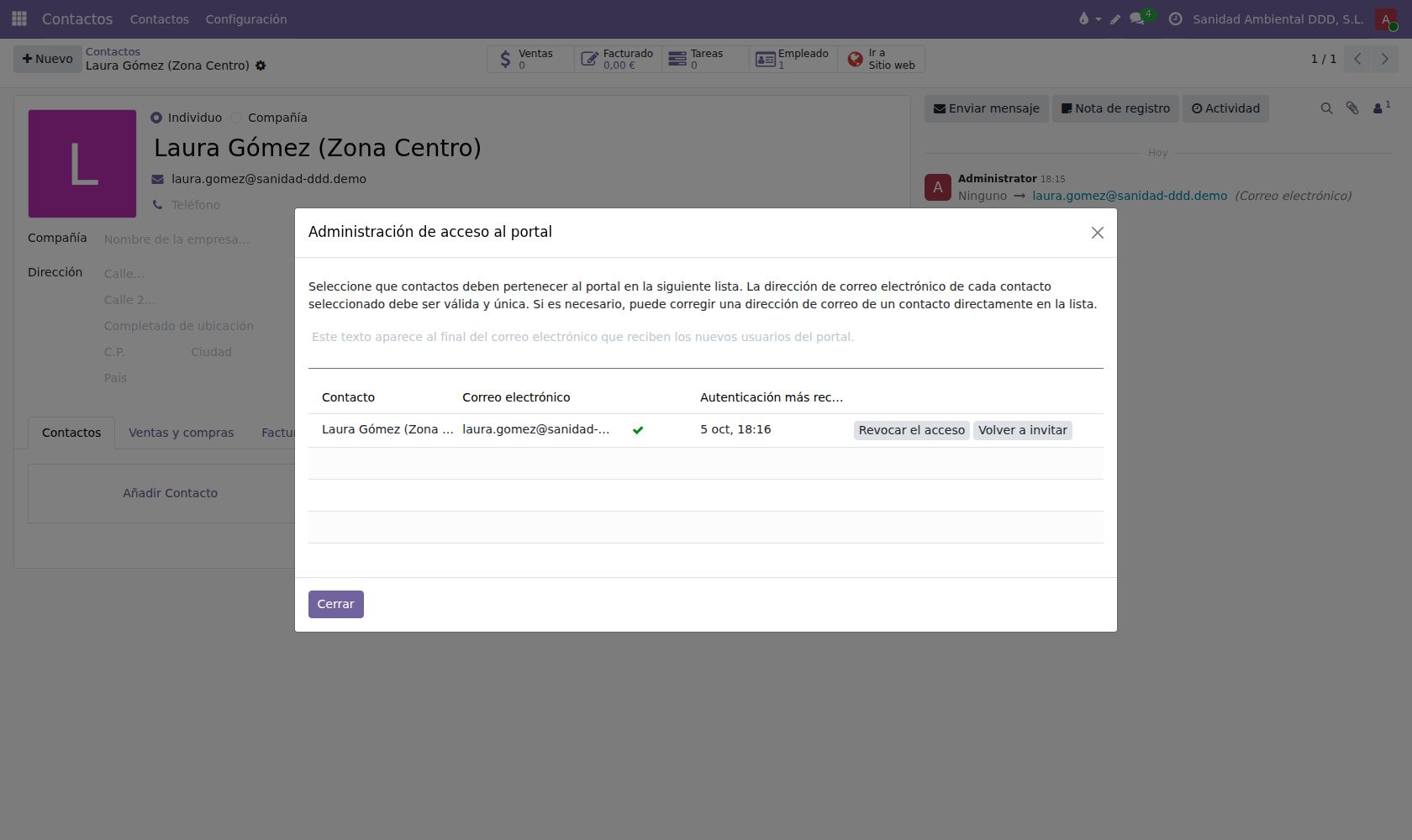Select the Compañía radio button
Image resolution: width=1412 pixels, height=840 pixels.
coord(236,118)
